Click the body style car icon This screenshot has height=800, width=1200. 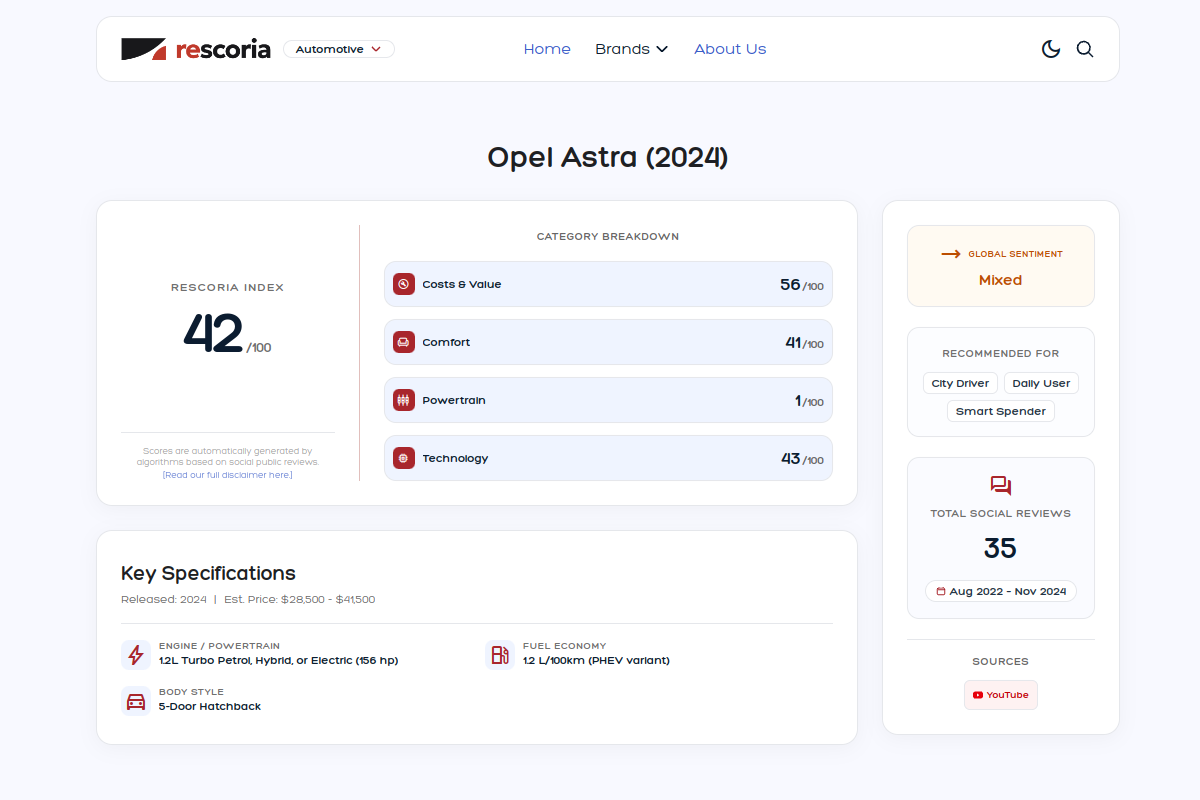click(136, 701)
